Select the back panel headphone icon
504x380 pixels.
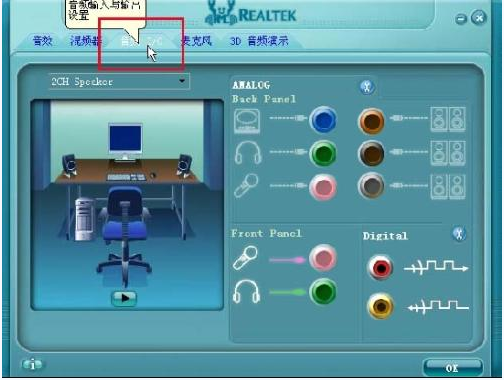[248, 153]
